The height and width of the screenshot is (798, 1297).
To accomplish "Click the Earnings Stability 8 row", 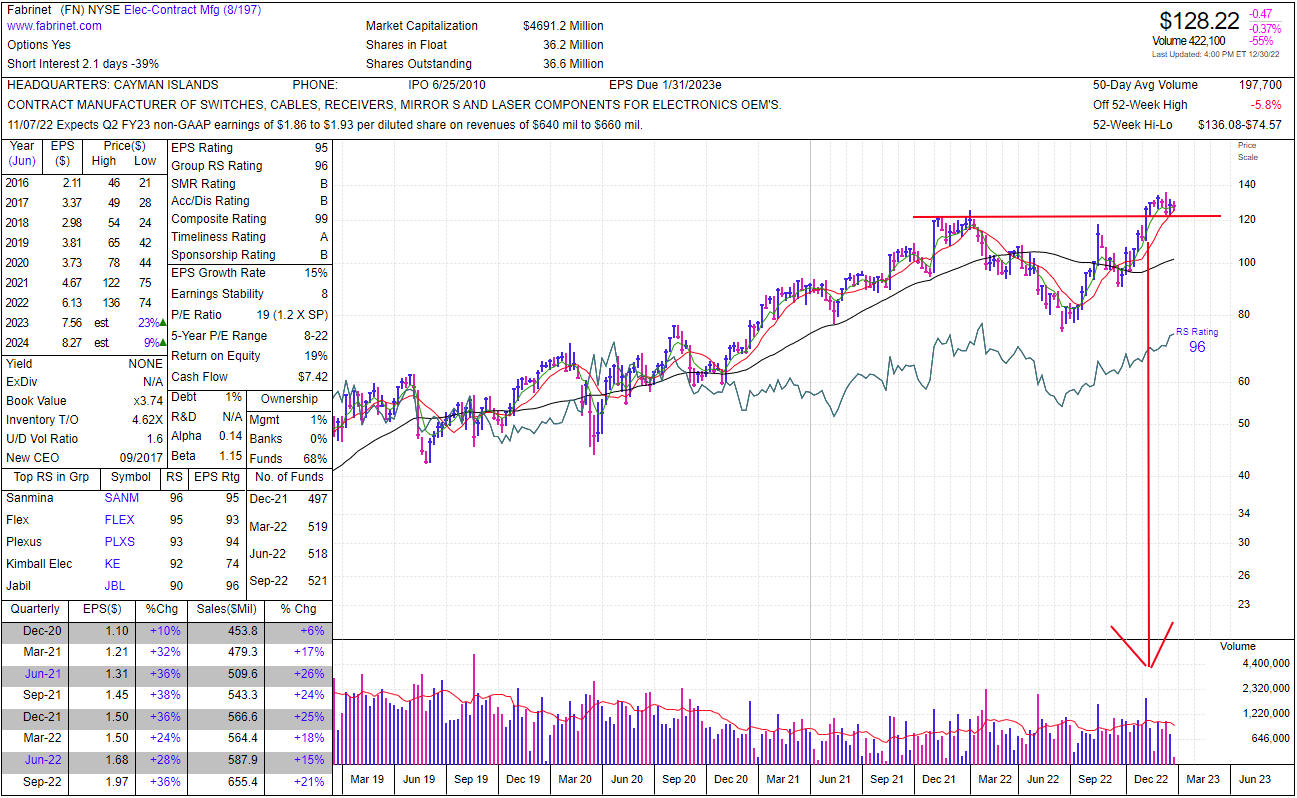I will pyautogui.click(x=249, y=294).
